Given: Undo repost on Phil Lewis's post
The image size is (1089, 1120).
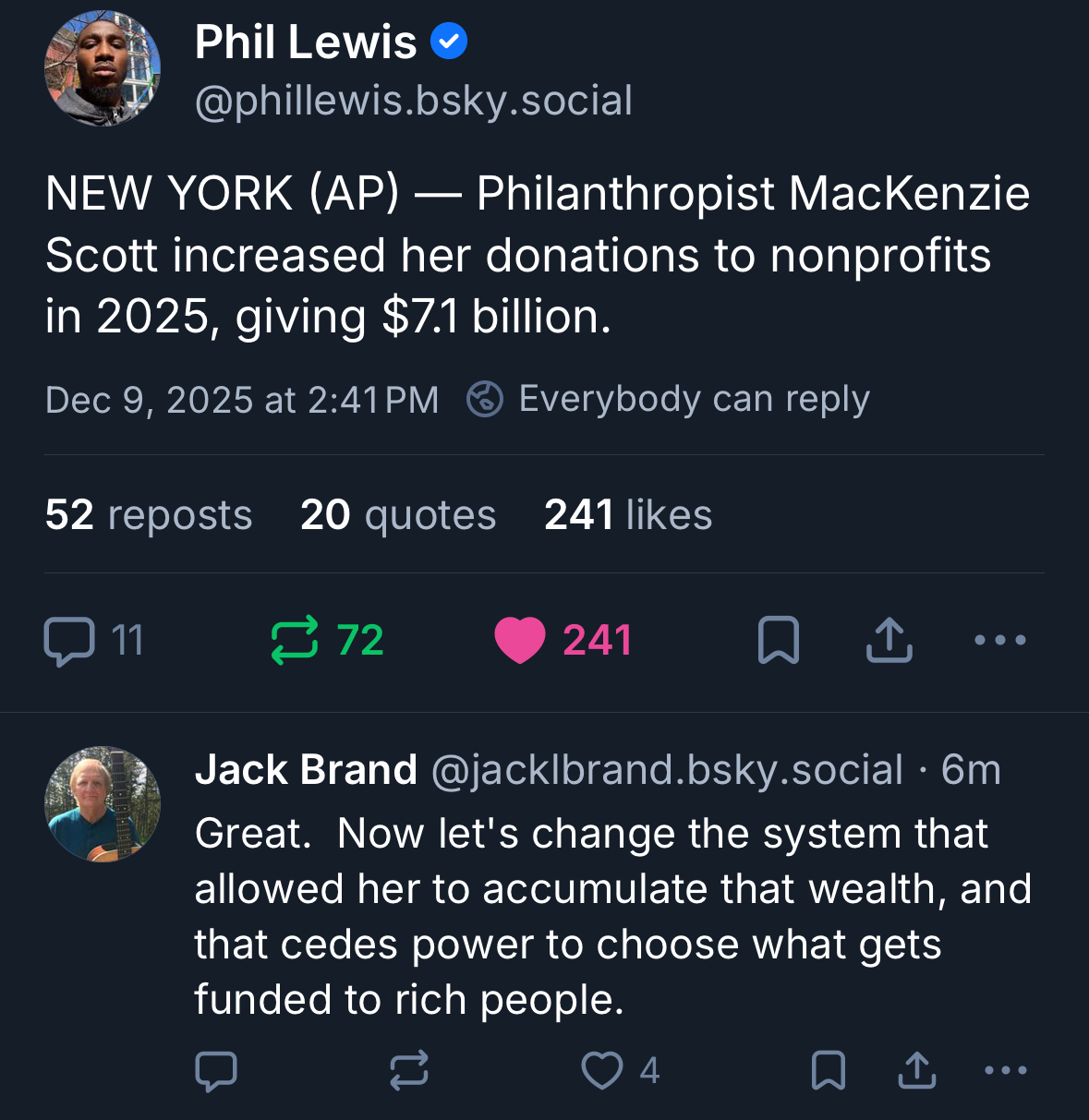Looking at the screenshot, I should coord(296,640).
